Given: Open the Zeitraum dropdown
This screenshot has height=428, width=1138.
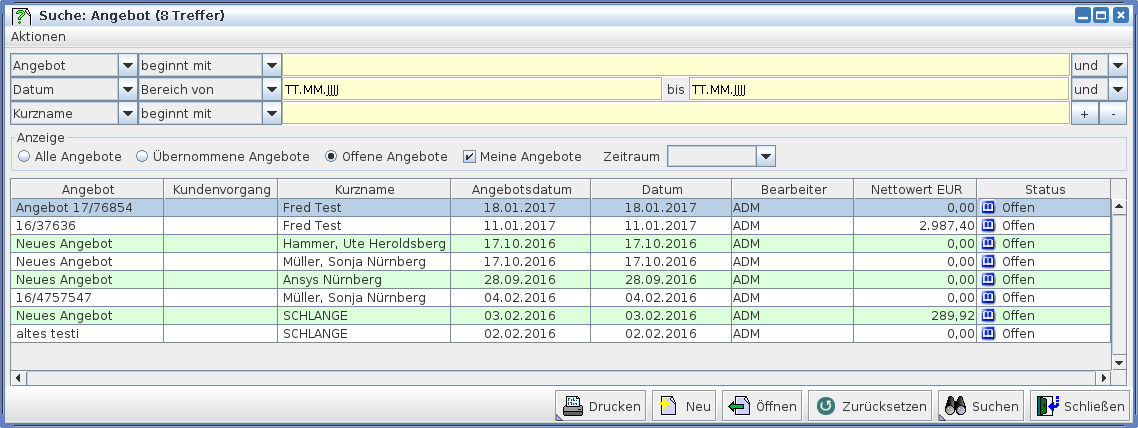Looking at the screenshot, I should point(766,156).
